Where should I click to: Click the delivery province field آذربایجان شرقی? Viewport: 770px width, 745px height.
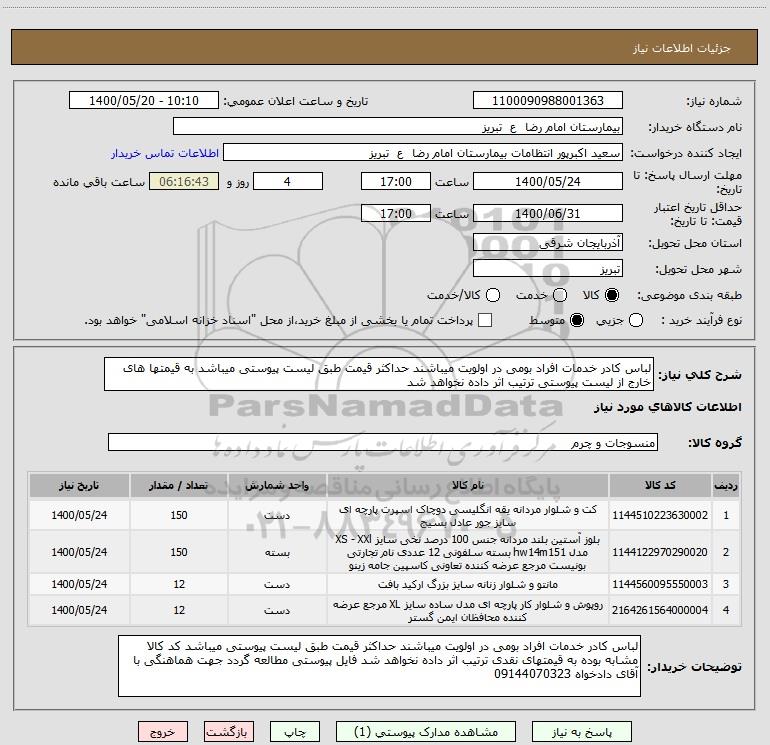(x=548, y=243)
